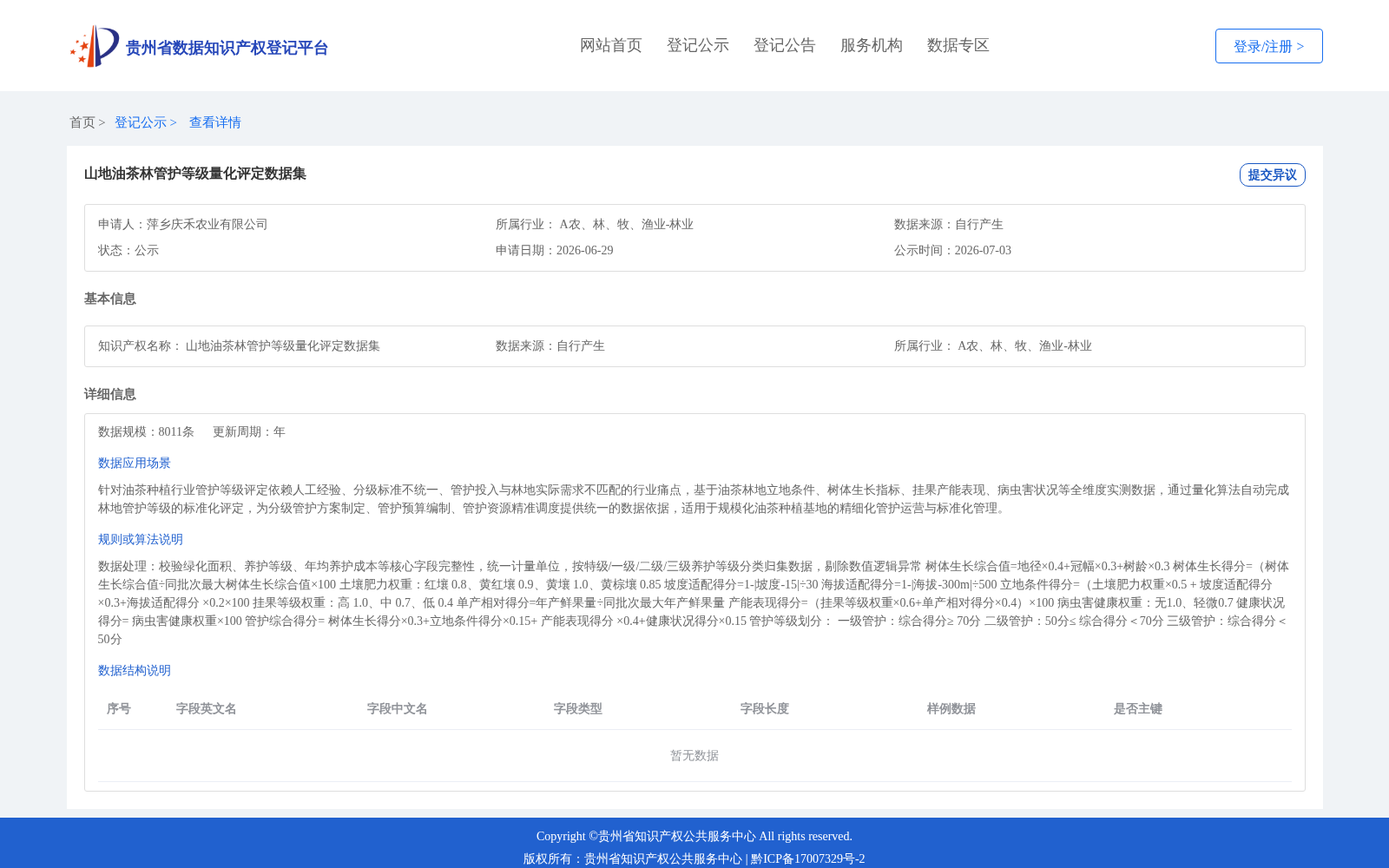Select 服务机构 in the top menu
This screenshot has height=868, width=1389.
tap(872, 45)
